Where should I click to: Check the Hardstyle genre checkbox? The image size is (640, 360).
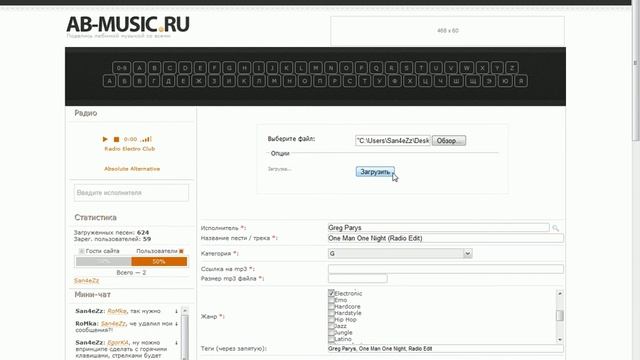point(331,313)
